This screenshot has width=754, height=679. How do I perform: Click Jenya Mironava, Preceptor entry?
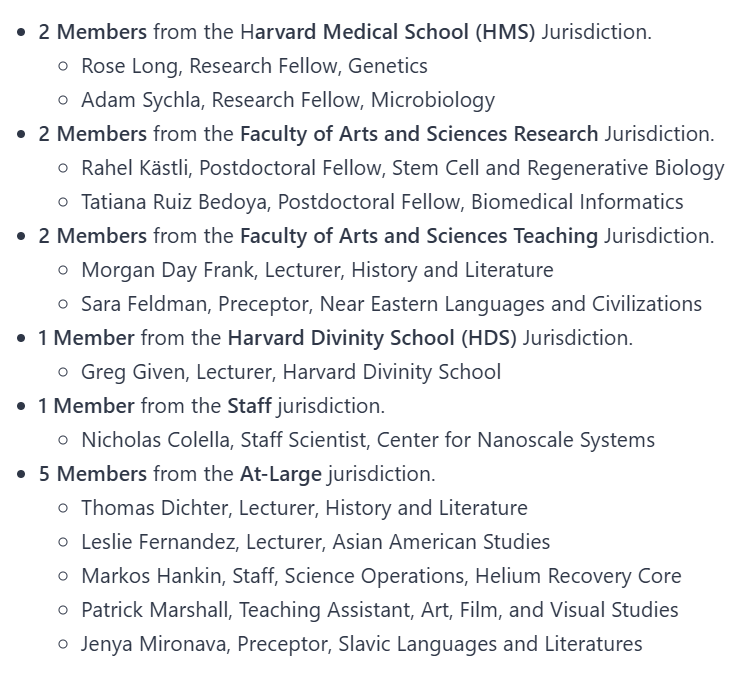click(x=361, y=644)
